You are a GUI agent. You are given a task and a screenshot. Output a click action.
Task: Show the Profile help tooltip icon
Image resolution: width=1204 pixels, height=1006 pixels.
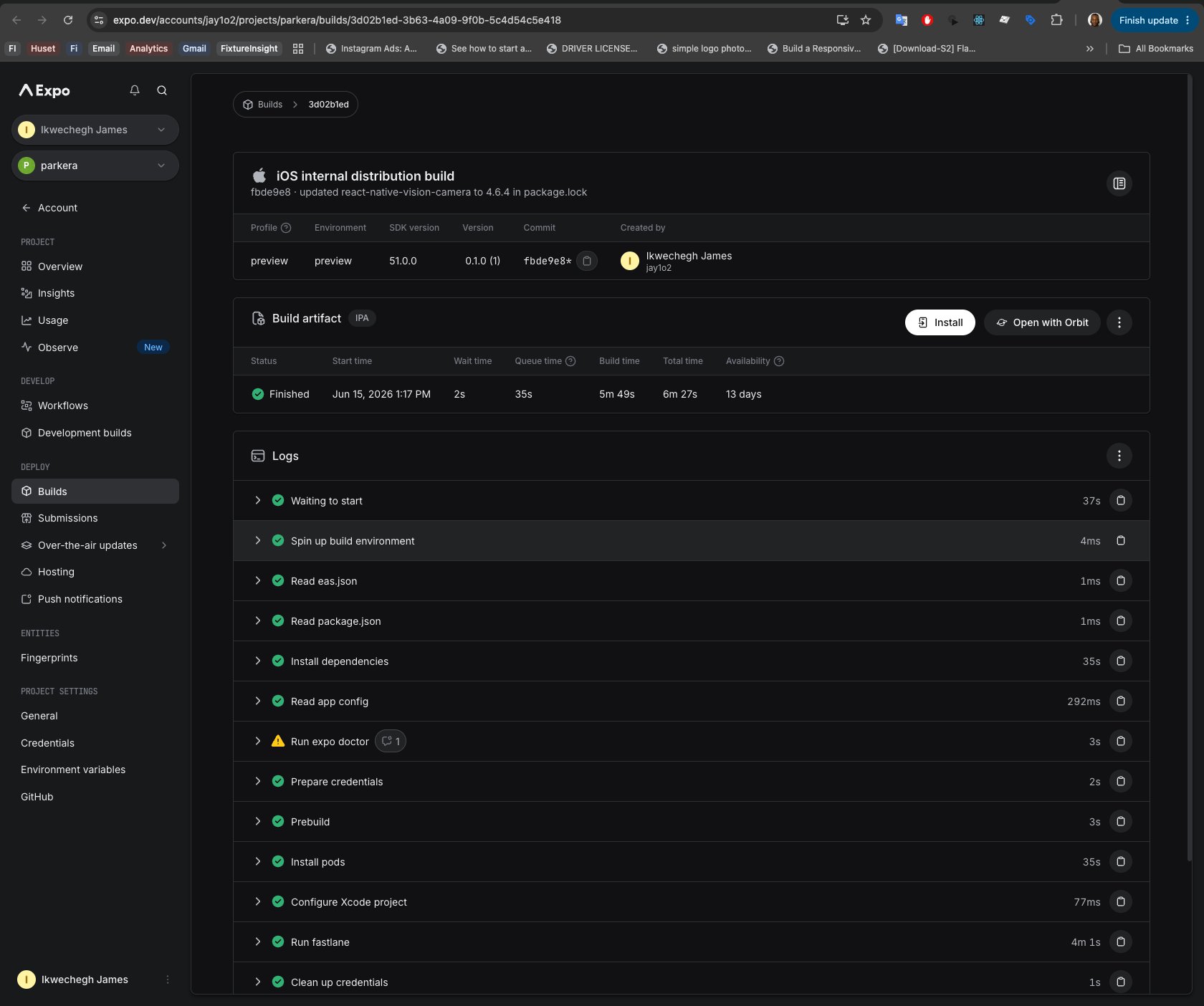(286, 228)
